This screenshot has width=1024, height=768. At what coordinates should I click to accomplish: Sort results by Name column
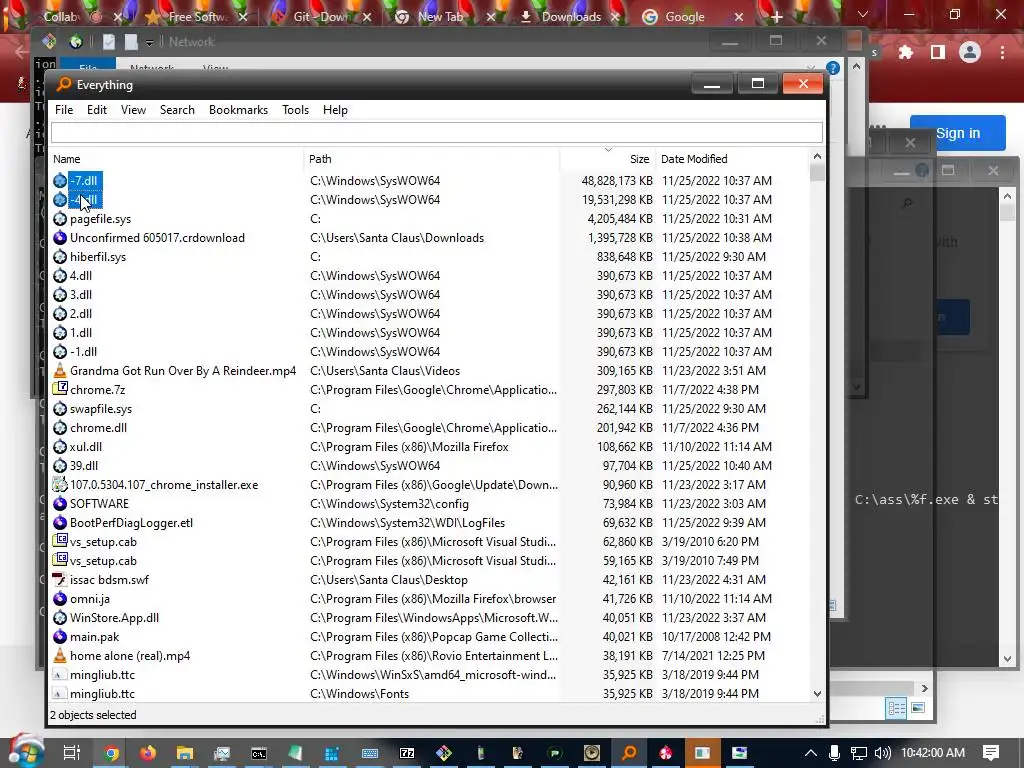[x=176, y=159]
